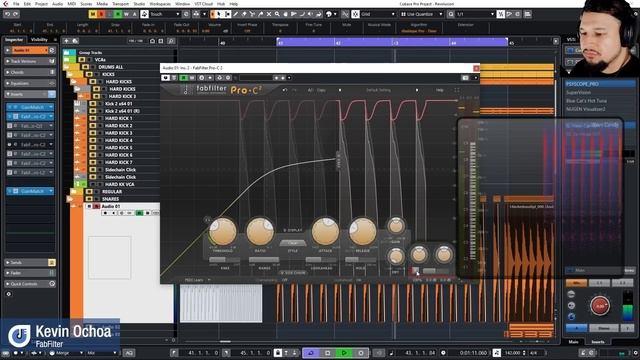Expand the KICKS folder track
The width and height of the screenshot is (640, 360).
[70, 74]
